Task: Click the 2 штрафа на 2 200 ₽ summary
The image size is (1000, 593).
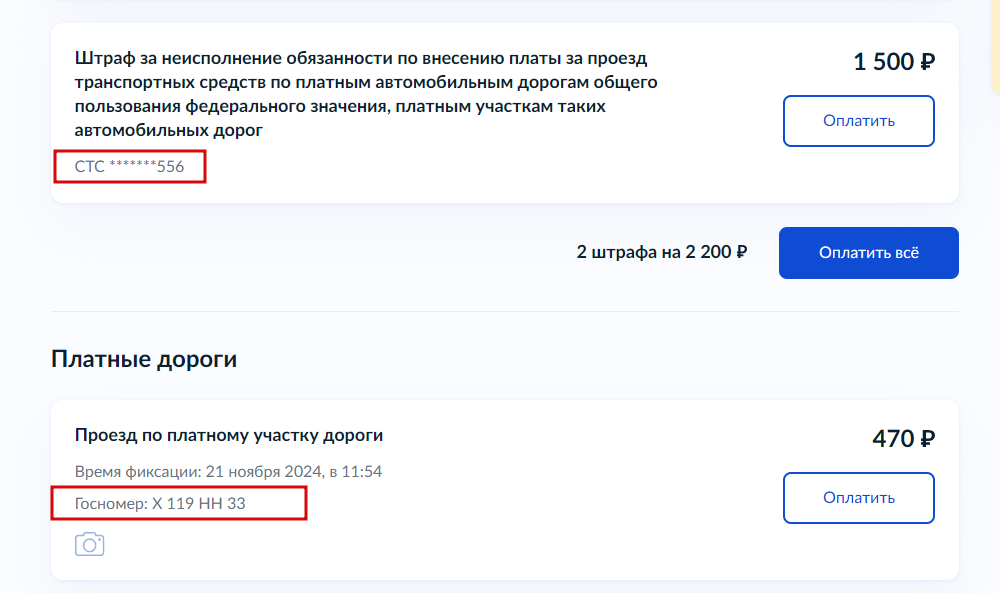Action: point(661,252)
